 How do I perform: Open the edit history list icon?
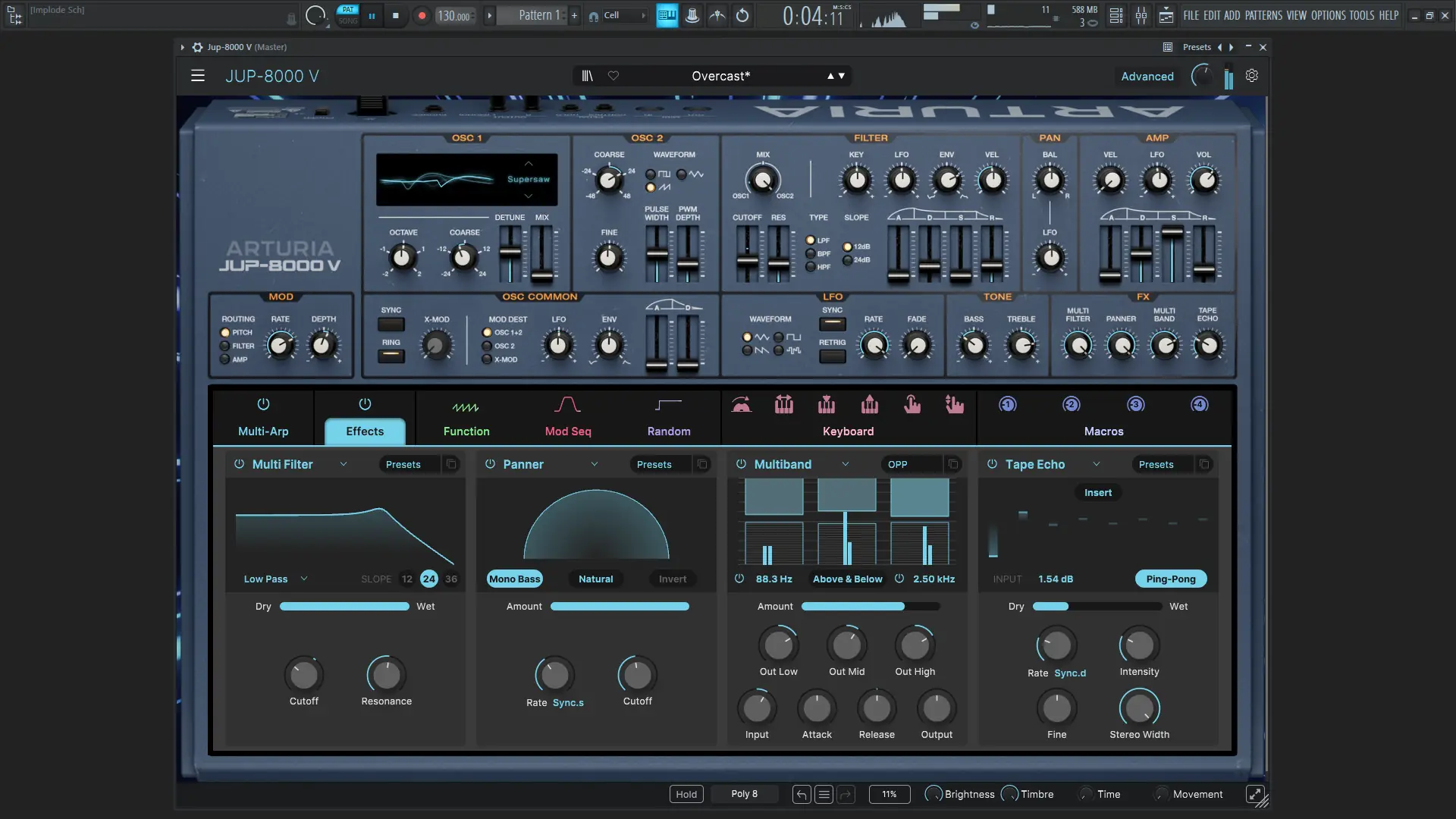point(824,794)
